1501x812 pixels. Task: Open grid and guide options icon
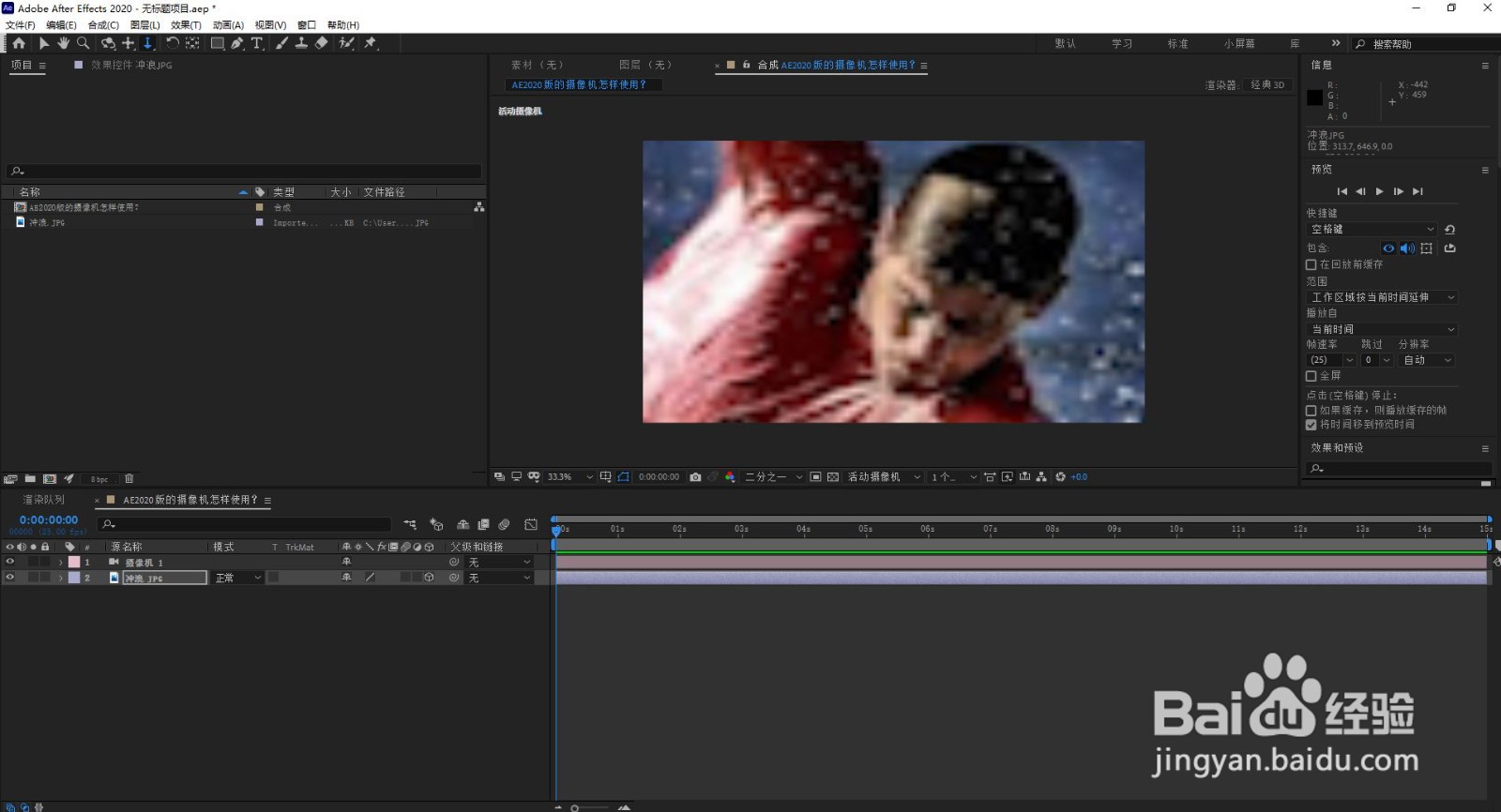pyautogui.click(x=606, y=477)
